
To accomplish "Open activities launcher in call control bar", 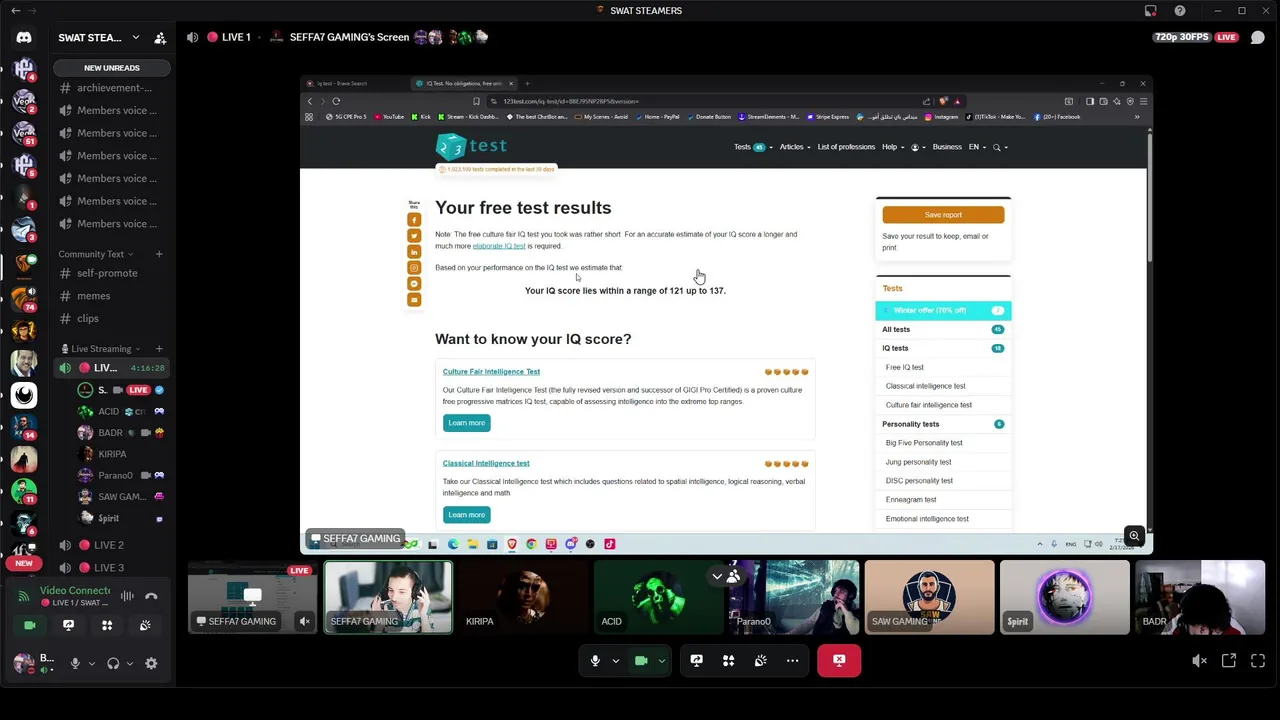I will [x=728, y=660].
